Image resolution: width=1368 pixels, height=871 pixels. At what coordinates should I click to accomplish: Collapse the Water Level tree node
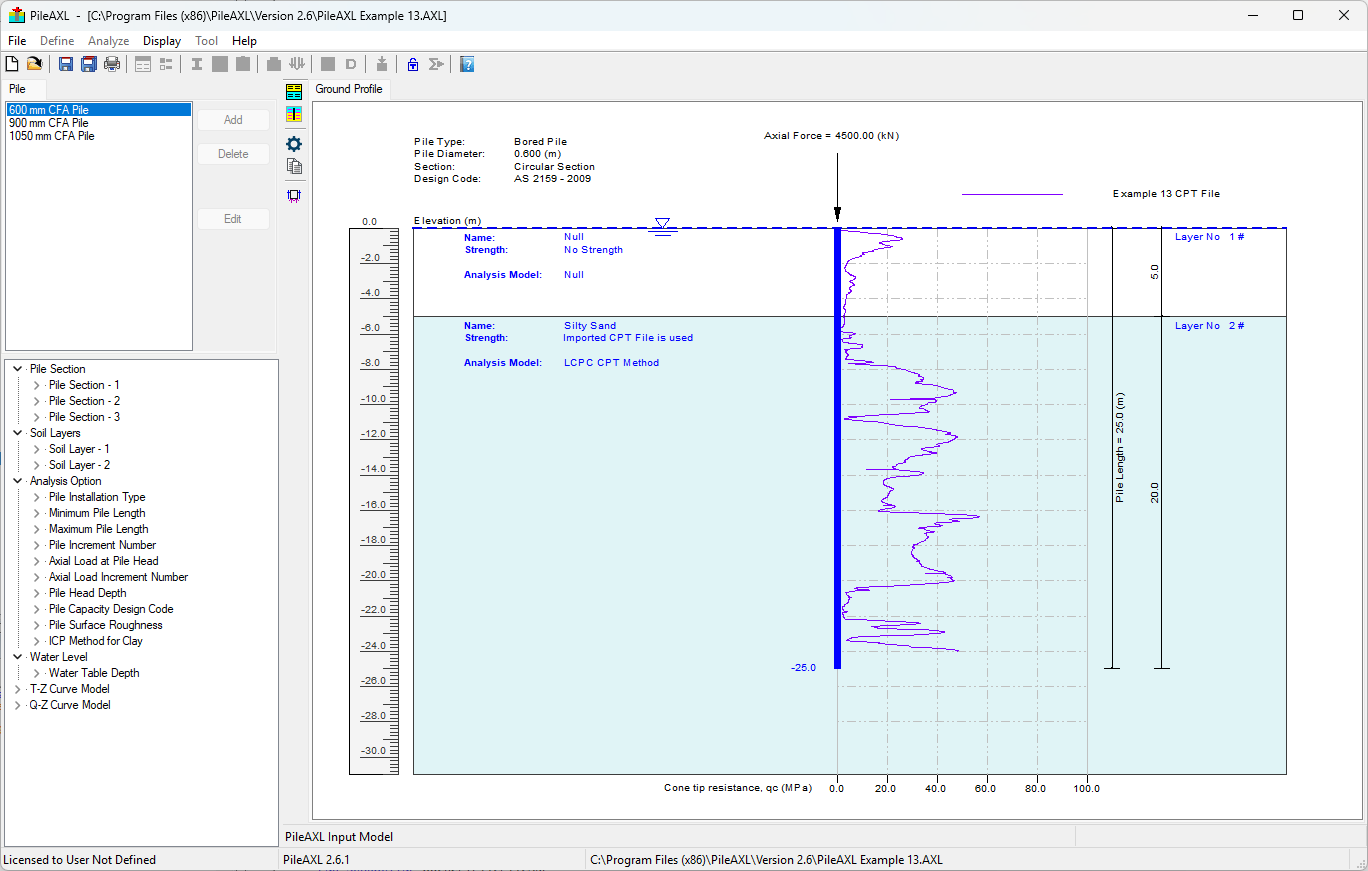coord(17,657)
